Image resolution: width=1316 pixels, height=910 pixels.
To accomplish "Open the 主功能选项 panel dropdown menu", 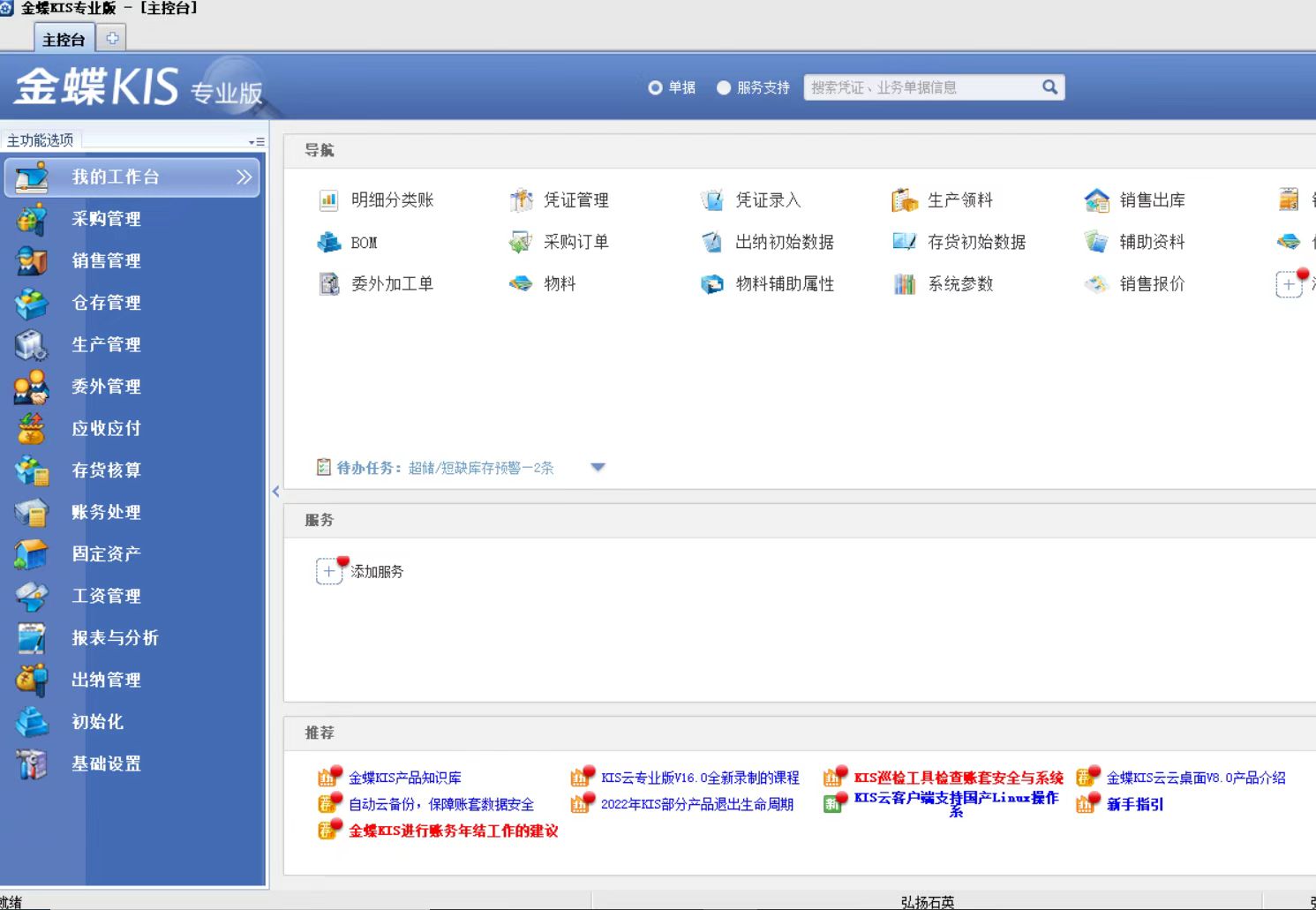I will coord(256,141).
